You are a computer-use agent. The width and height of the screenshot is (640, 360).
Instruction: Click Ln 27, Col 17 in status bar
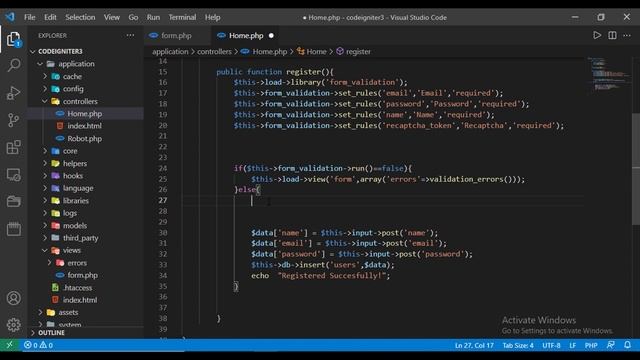[x=474, y=345]
